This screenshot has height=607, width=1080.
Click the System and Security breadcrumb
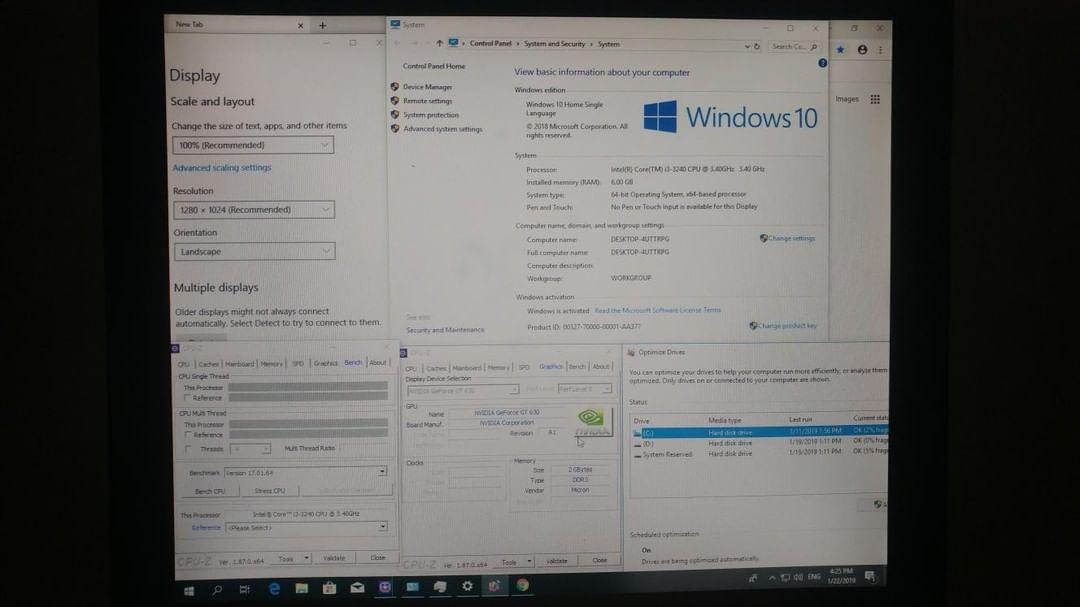click(554, 43)
